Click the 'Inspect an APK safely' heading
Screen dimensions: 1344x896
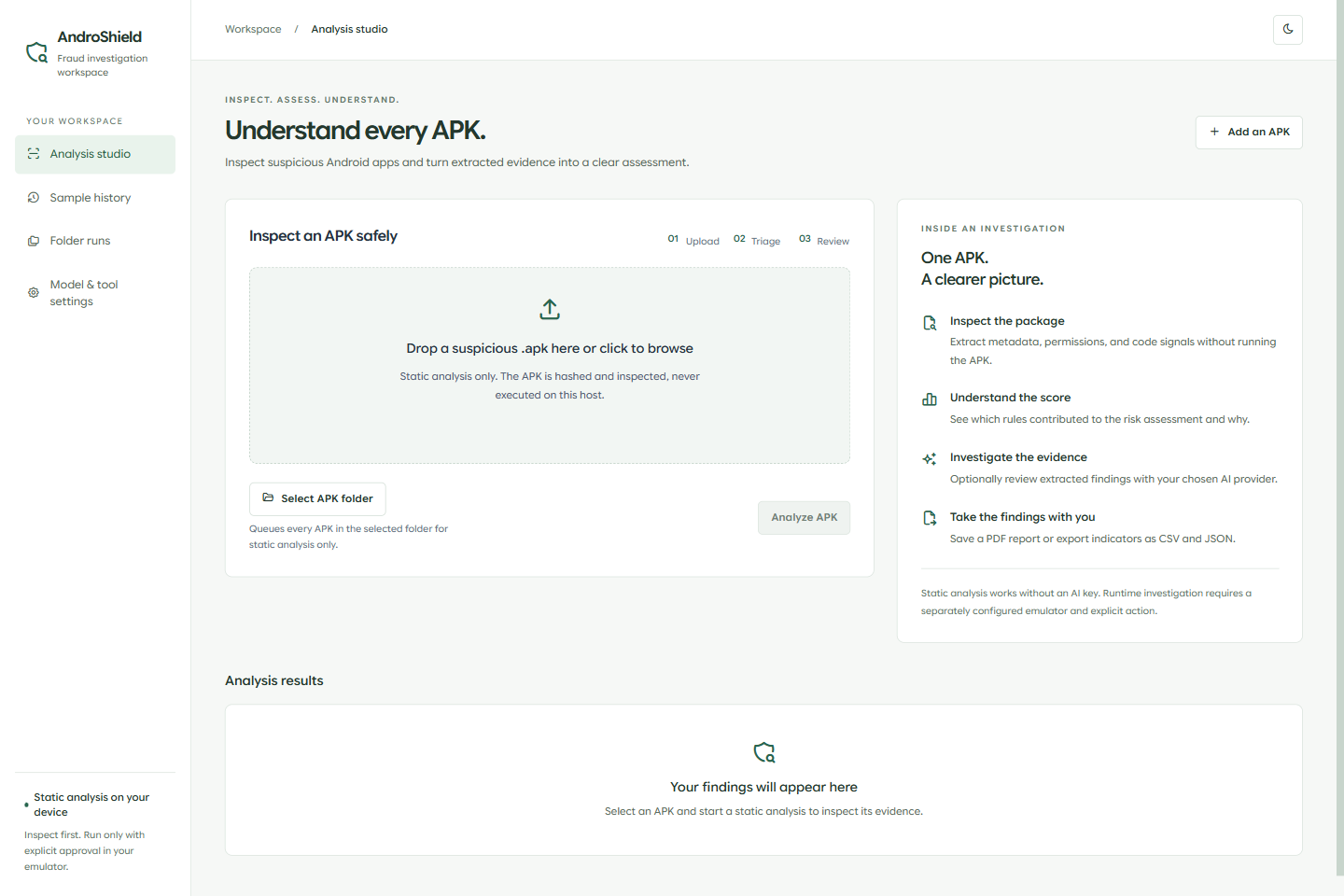click(323, 236)
